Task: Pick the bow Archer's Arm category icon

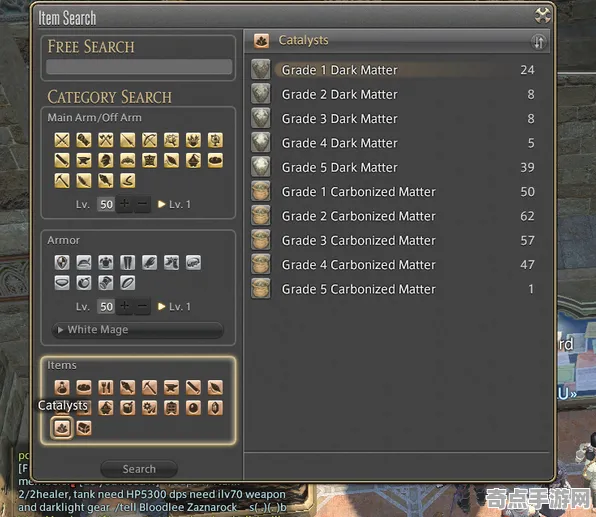Action: [x=149, y=140]
